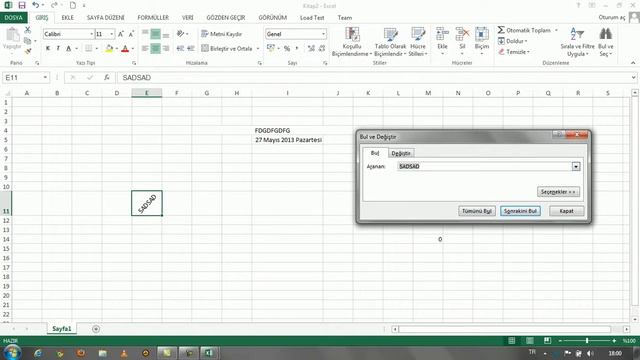This screenshot has height=360, width=640.
Task: Click the Undo arrow icon
Action: point(36,5)
